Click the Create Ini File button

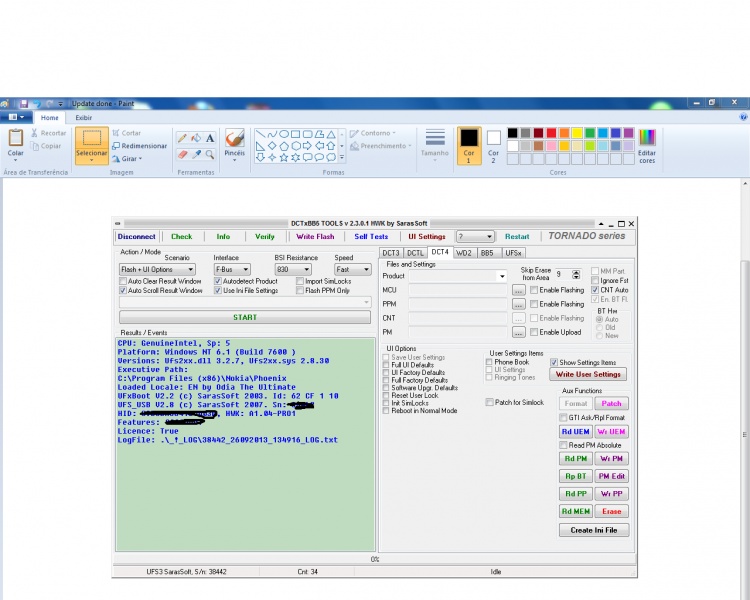594,530
